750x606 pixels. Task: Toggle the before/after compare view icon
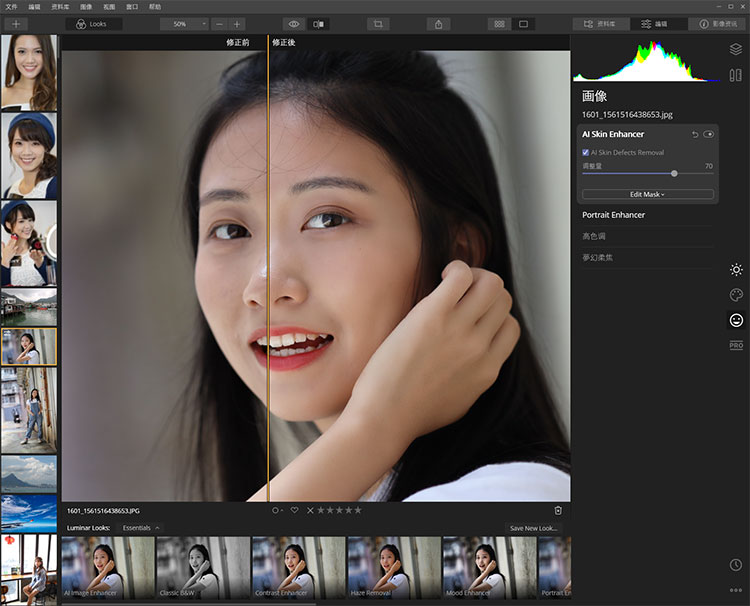(318, 24)
